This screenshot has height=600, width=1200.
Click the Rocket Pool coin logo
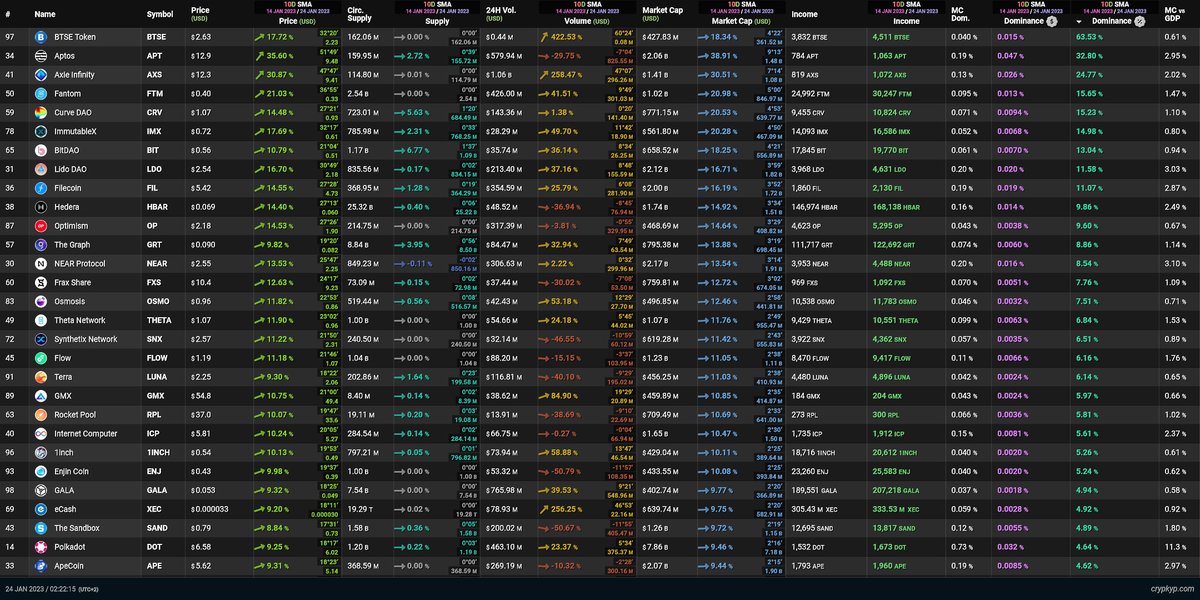point(41,415)
